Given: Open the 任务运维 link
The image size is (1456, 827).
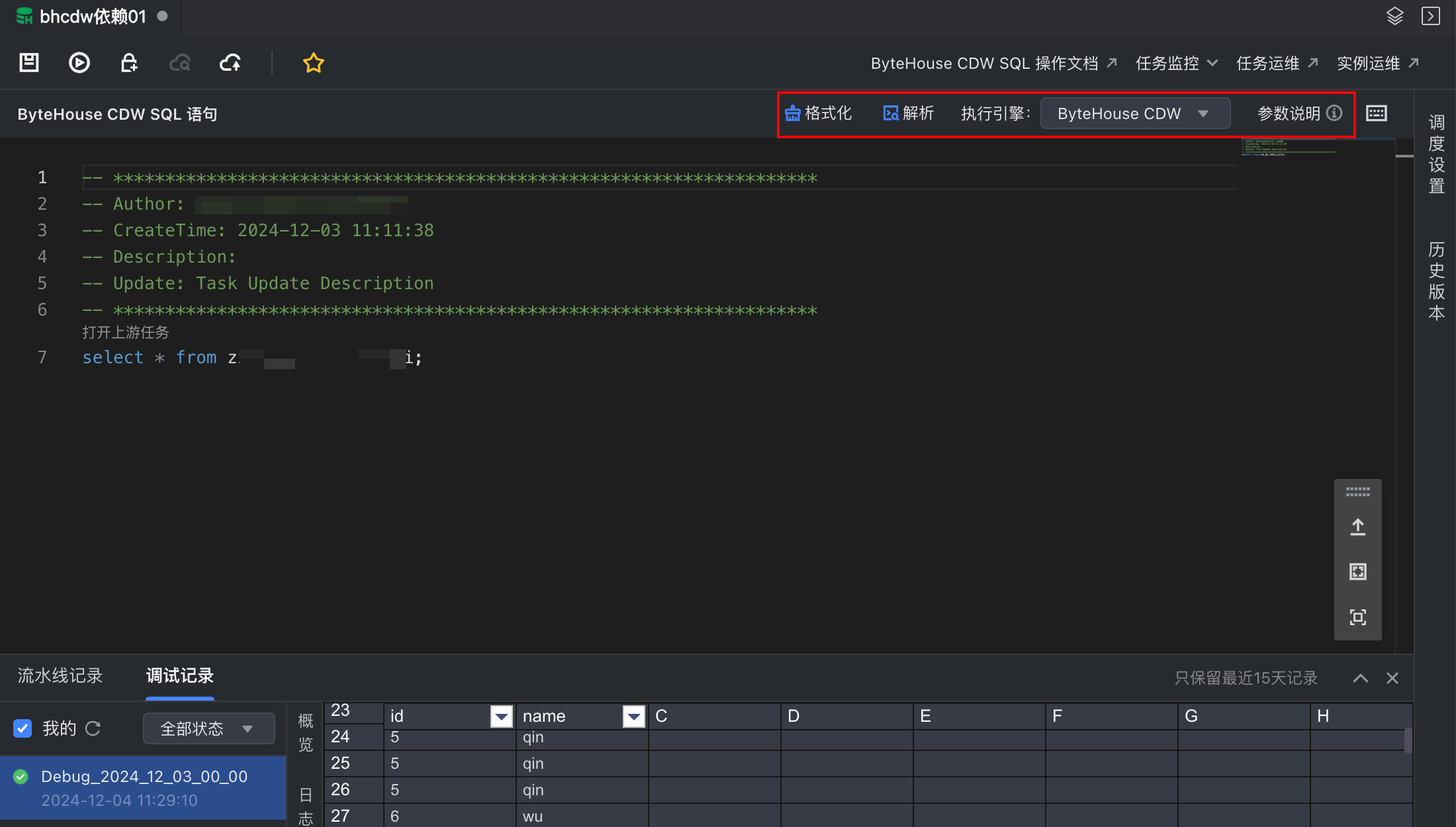Looking at the screenshot, I should (x=1277, y=64).
